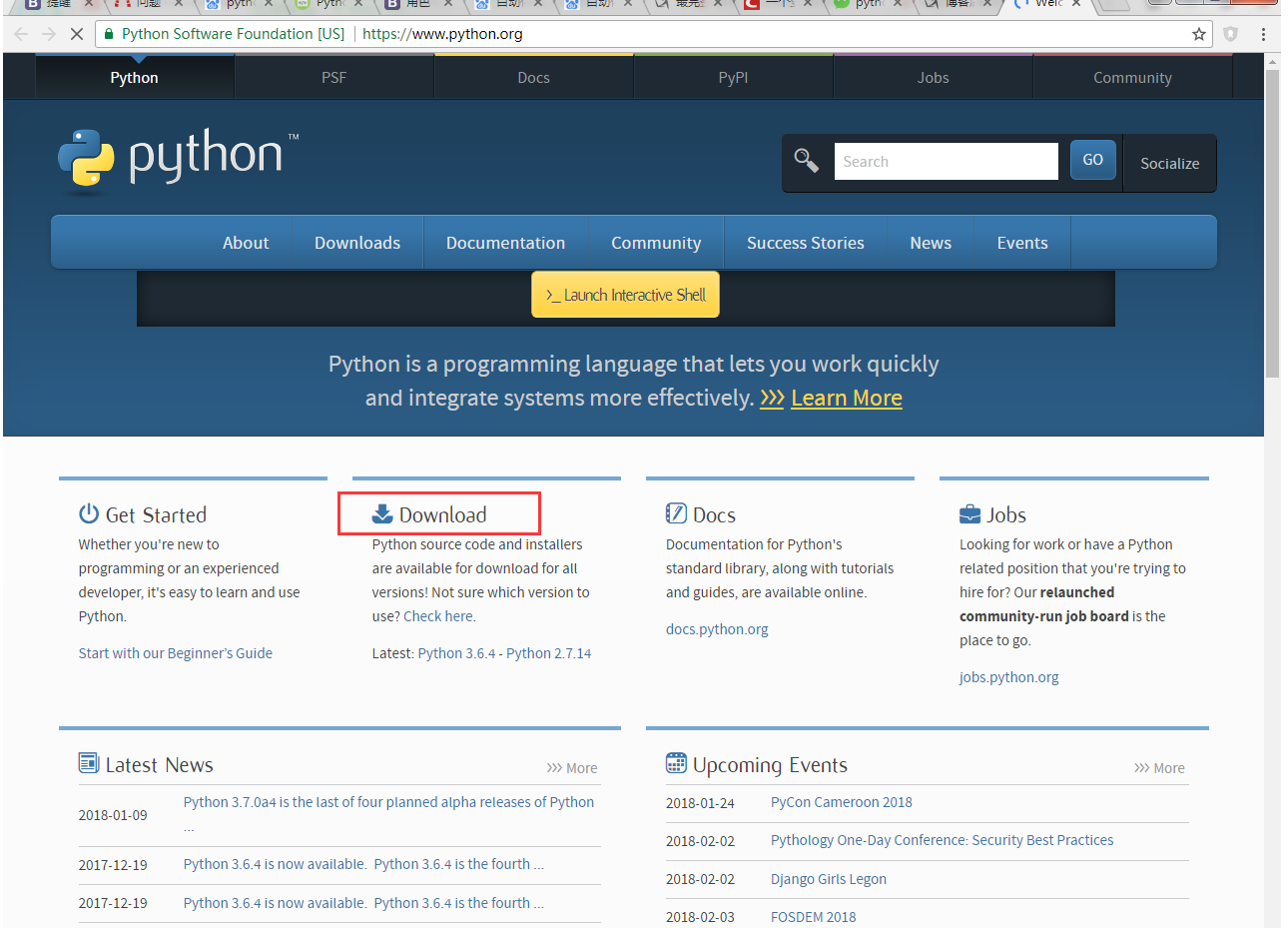1288x928 pixels.
Task: Open the Success Stories menu
Action: [x=806, y=243]
